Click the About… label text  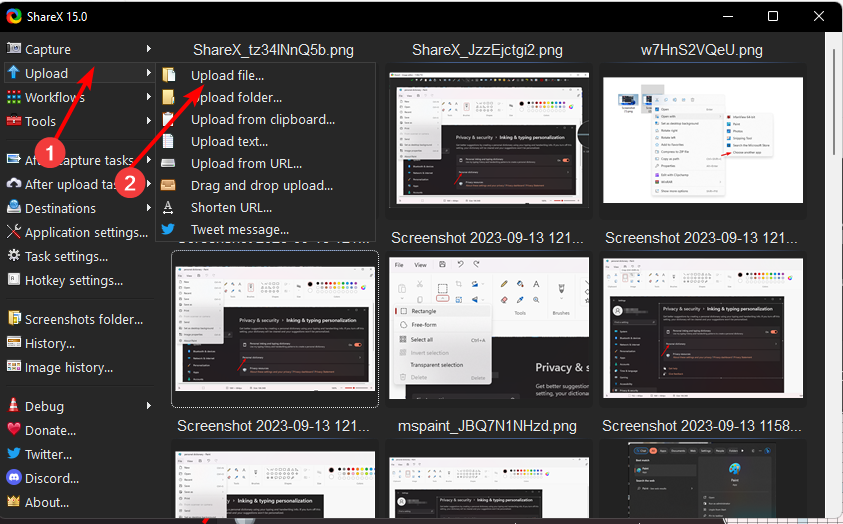coord(47,503)
